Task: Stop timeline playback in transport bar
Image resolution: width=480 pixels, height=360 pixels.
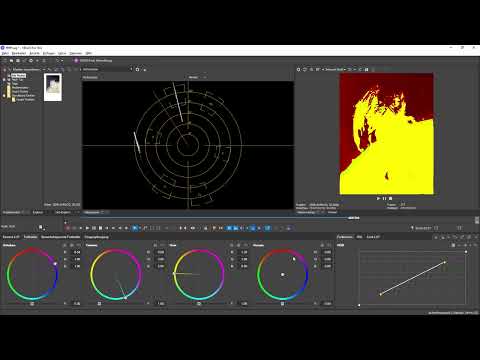Action: pos(100,228)
